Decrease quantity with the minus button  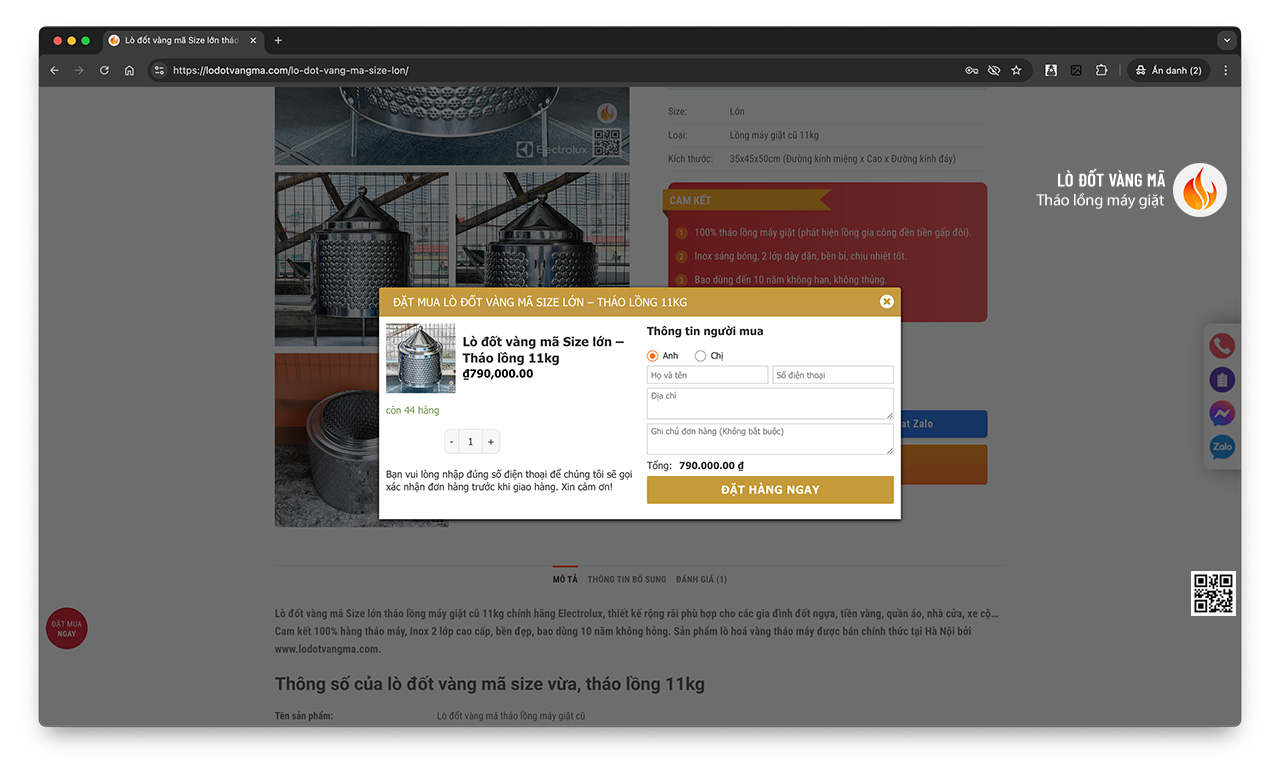452,442
